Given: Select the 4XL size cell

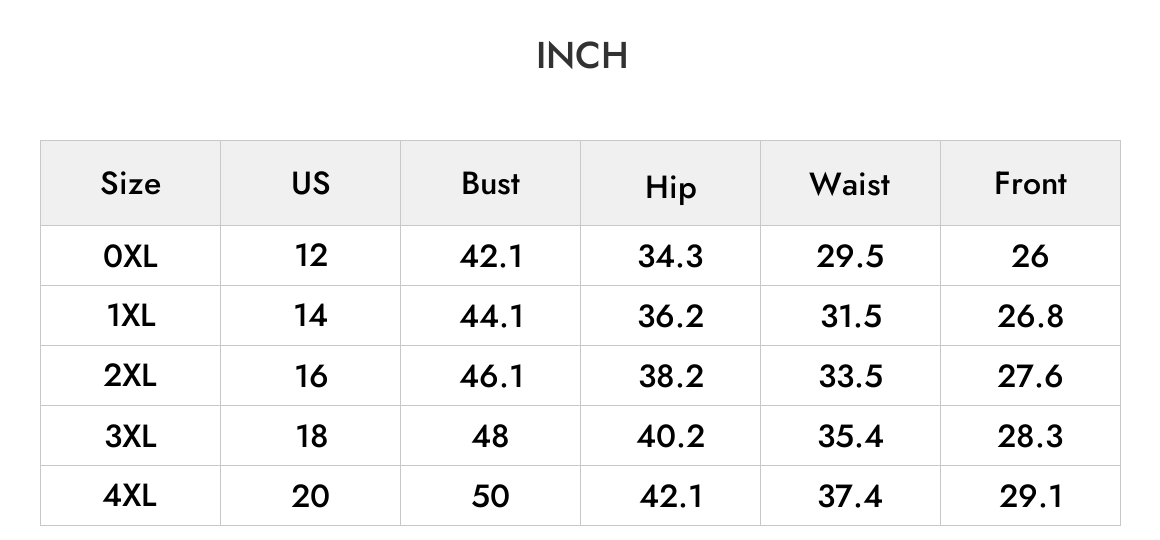Looking at the screenshot, I should pos(130,496).
